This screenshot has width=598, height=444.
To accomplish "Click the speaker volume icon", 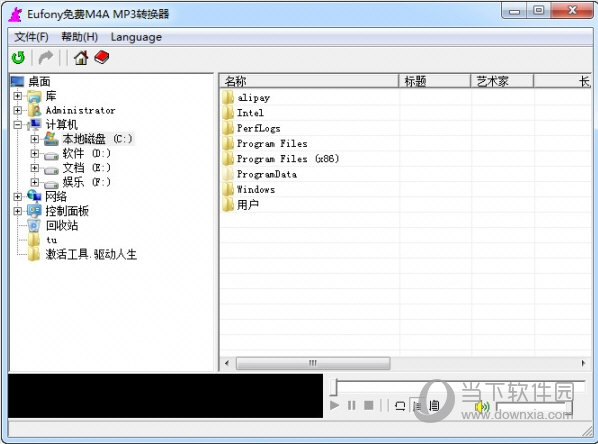I will tap(482, 407).
